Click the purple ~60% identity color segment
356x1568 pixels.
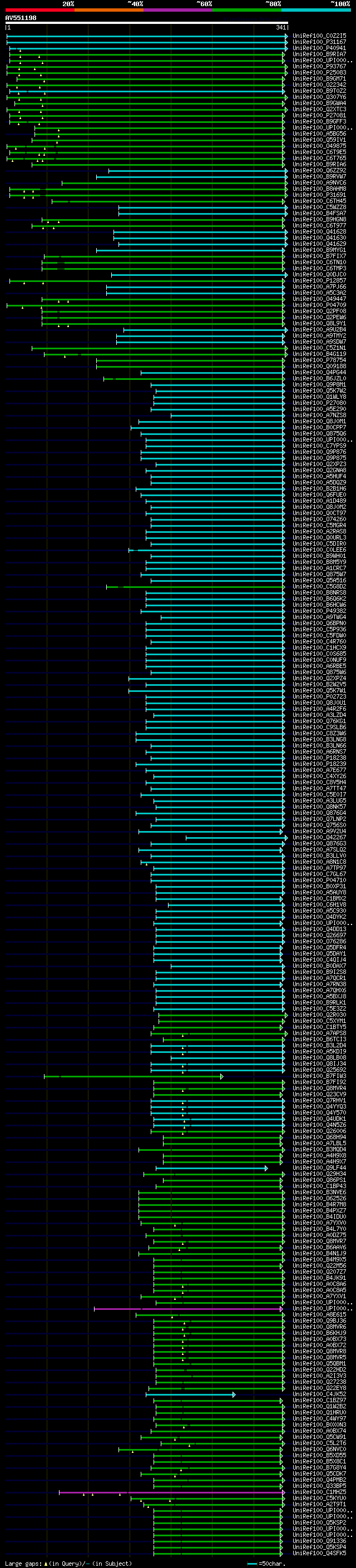click(x=177, y=10)
